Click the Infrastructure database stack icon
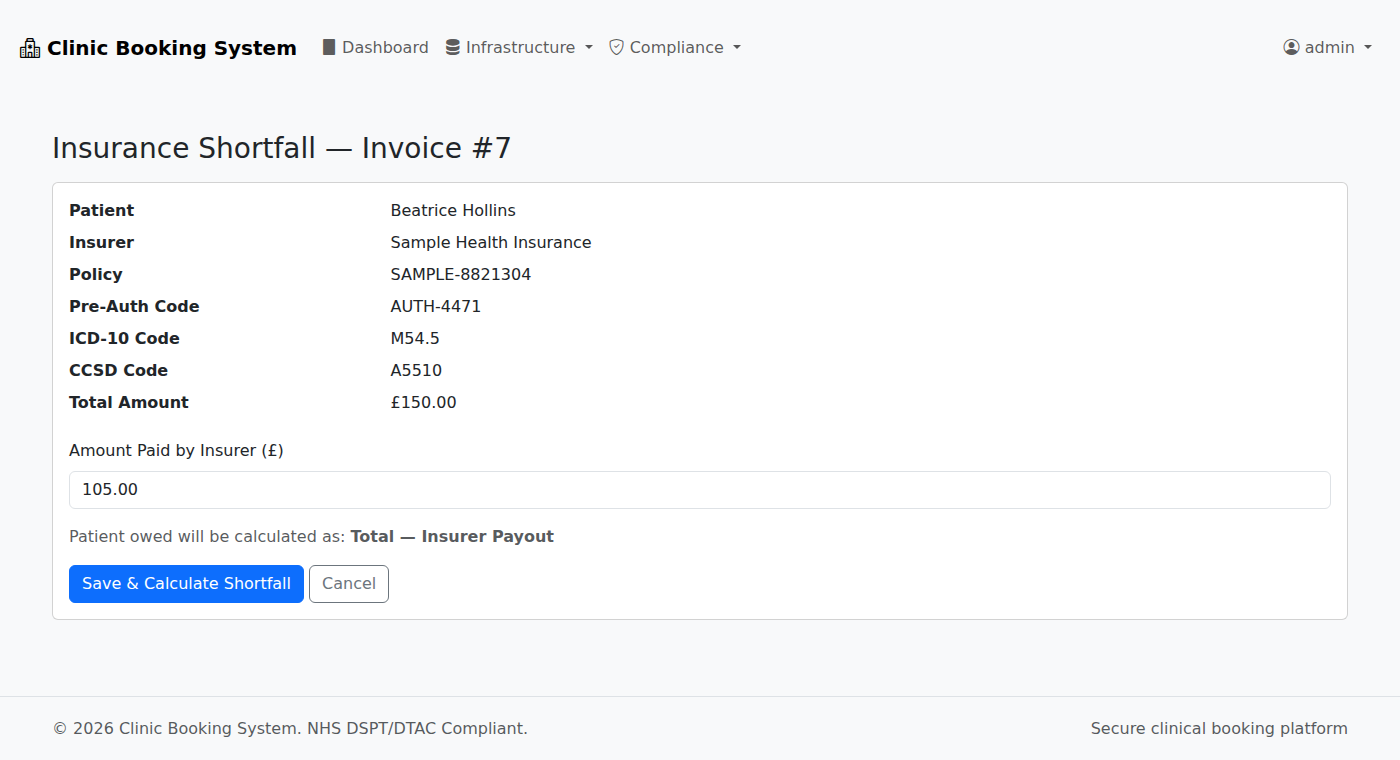This screenshot has height=760, width=1400. (453, 47)
